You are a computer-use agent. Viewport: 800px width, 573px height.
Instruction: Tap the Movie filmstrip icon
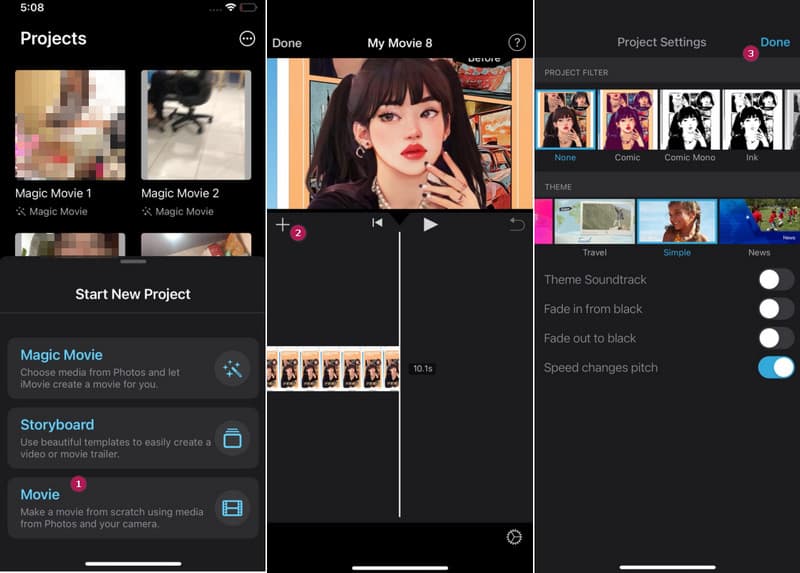232,508
